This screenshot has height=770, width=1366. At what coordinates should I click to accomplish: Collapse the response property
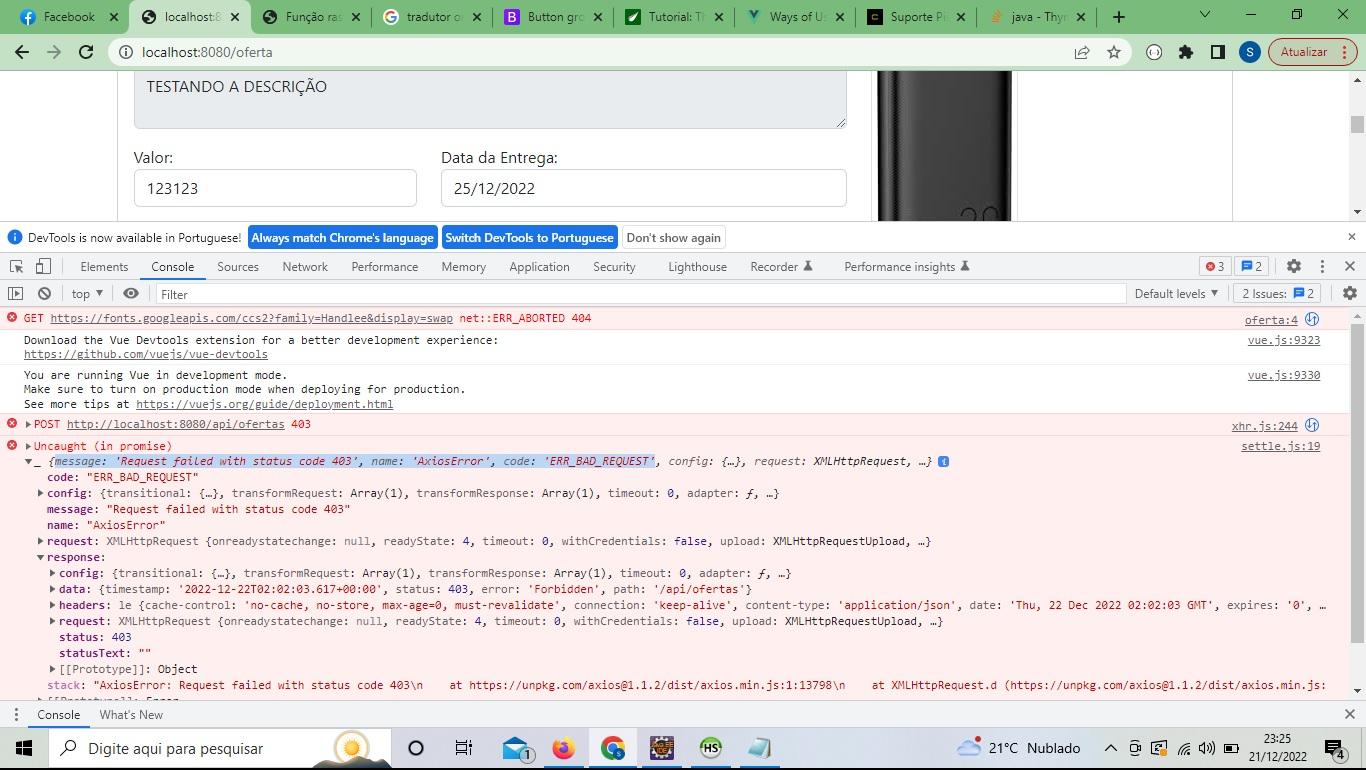point(40,557)
